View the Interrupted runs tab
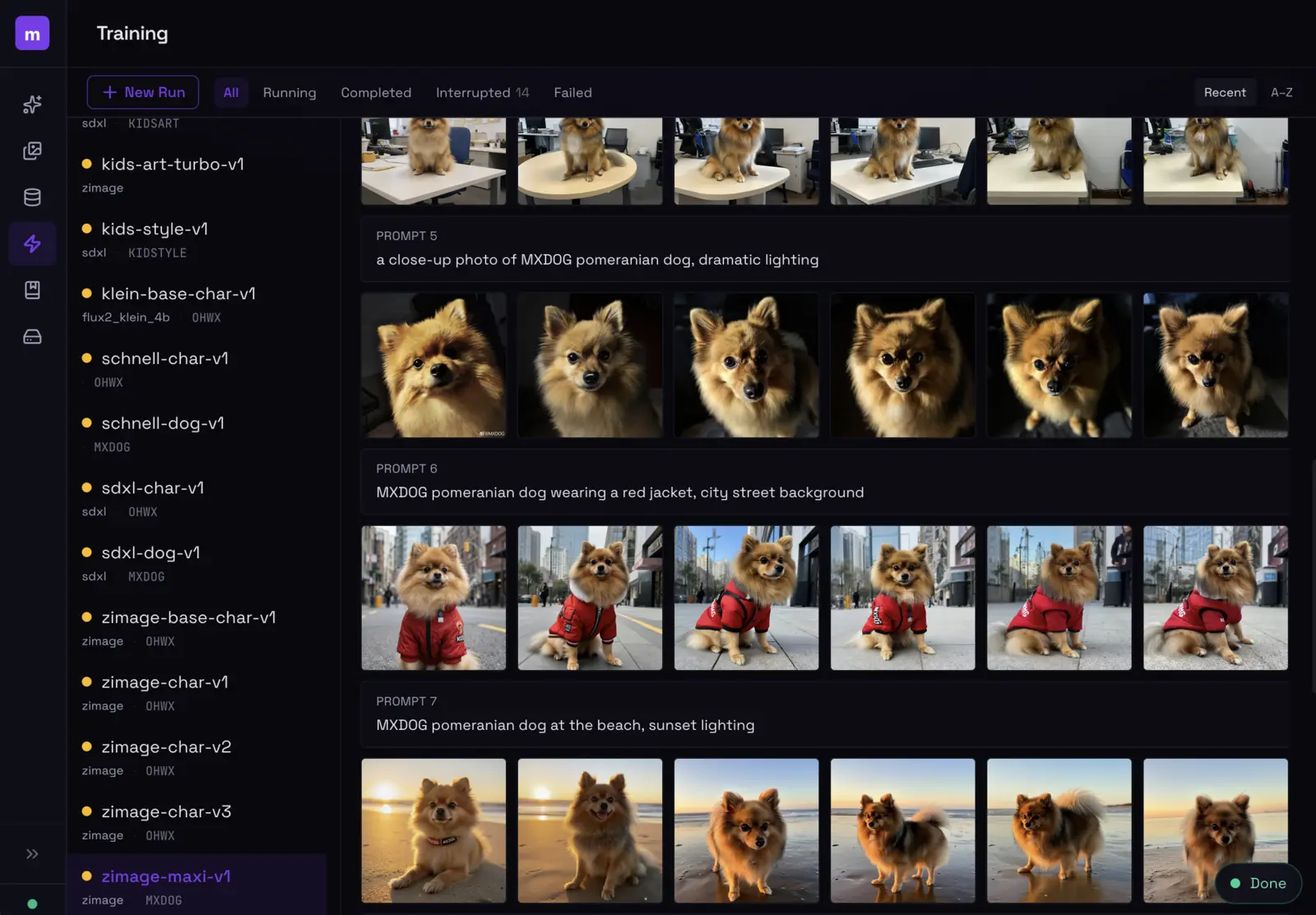This screenshot has width=1316, height=915. click(482, 93)
